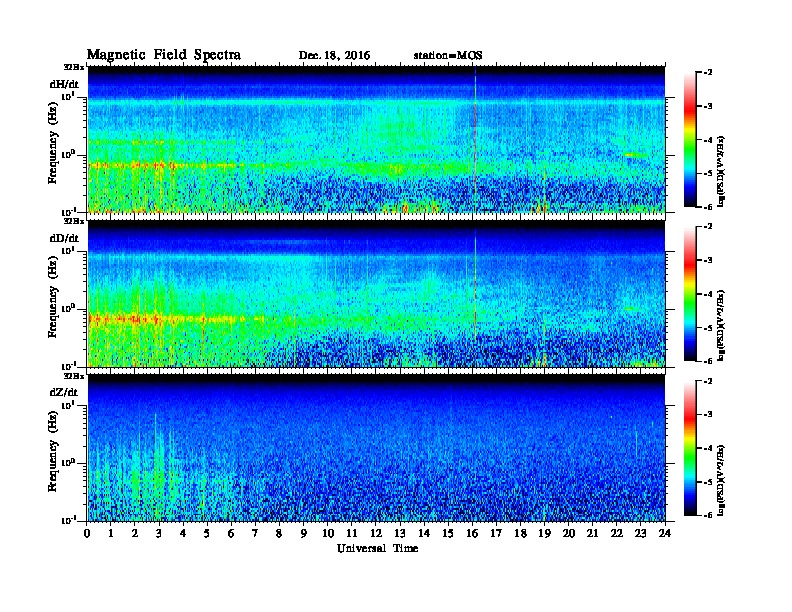This screenshot has height=612, width=792.
Task: Click the dZ/dt spectrogram color bar
Action: tap(690, 448)
